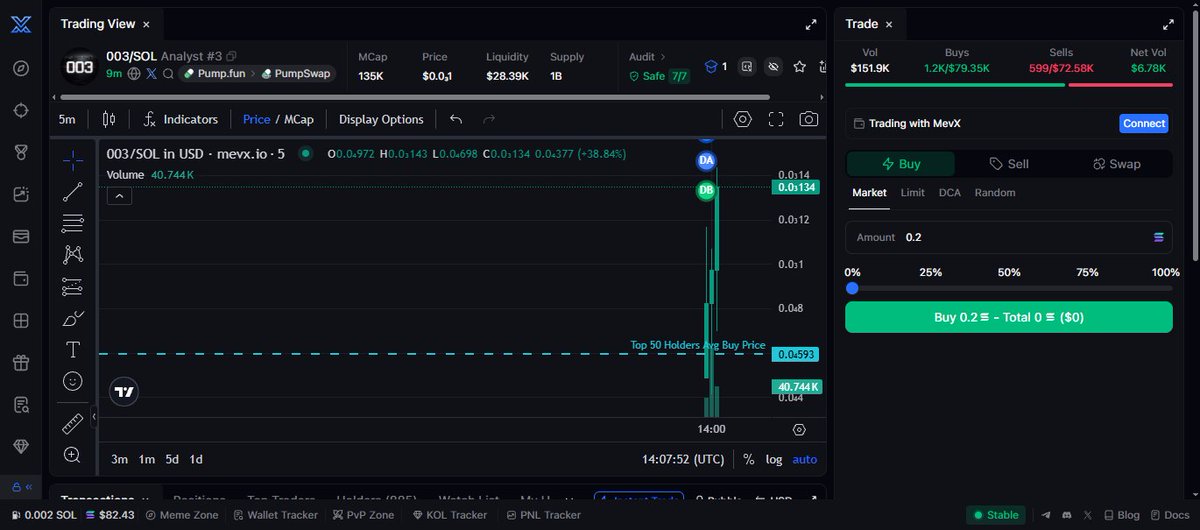Select the trend line drawing tool

tap(72, 191)
